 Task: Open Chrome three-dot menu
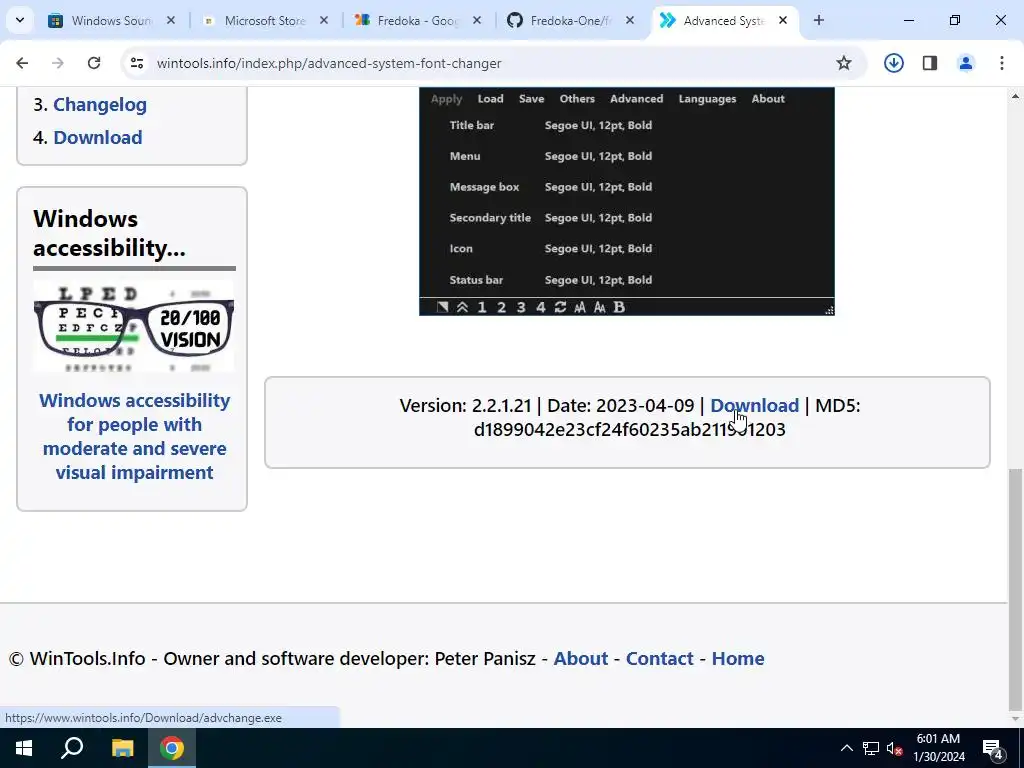point(1002,63)
